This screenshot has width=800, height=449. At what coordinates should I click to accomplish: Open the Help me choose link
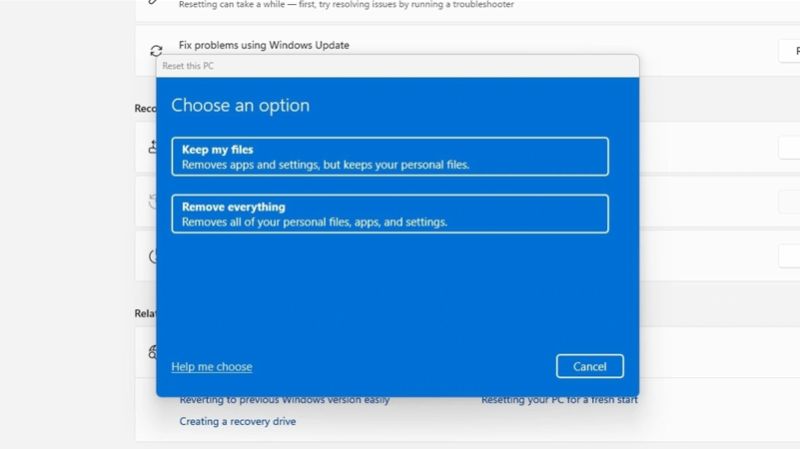click(x=212, y=367)
